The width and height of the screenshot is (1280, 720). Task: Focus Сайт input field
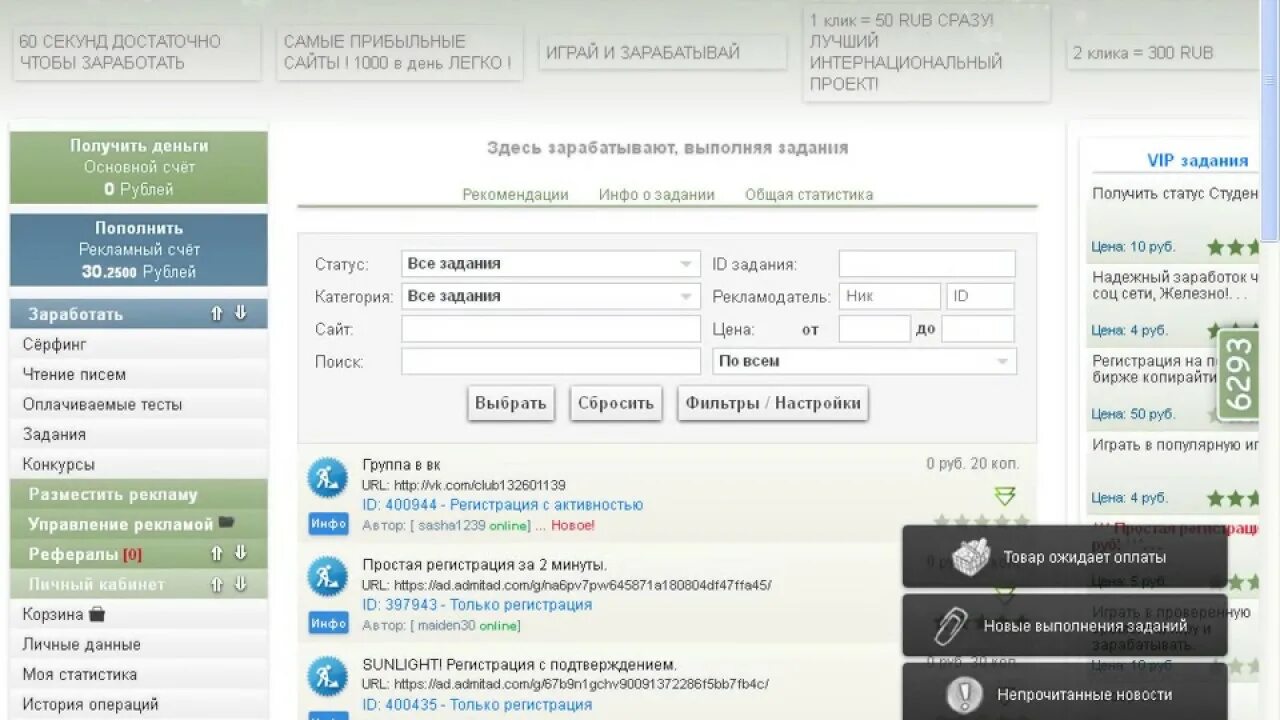(x=551, y=329)
